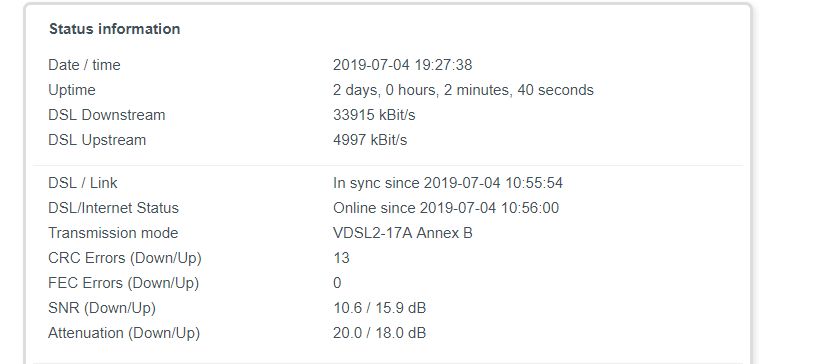824x364 pixels.
Task: Select the DSL / Link label
Action: [x=83, y=183]
